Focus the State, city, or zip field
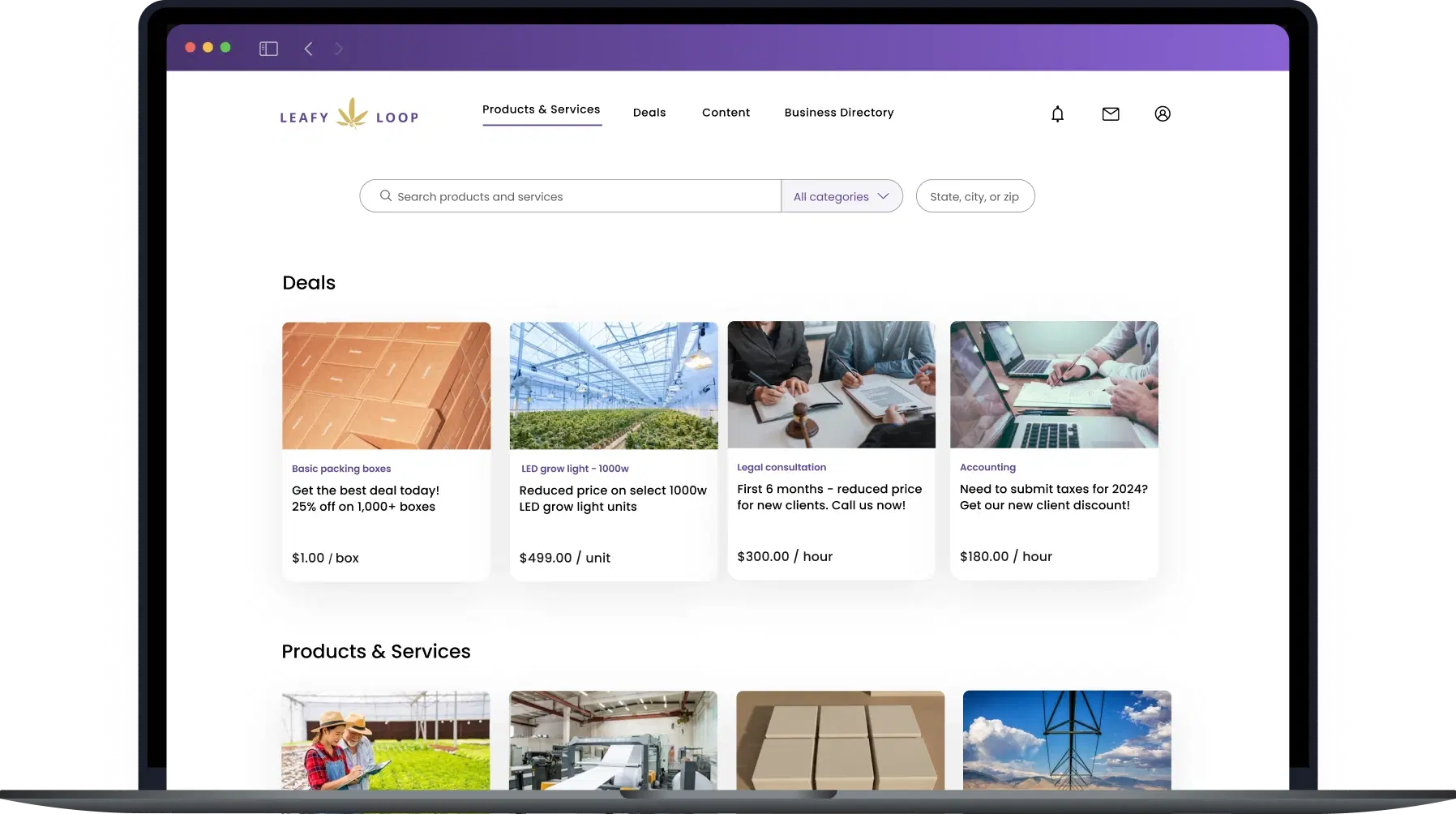1456x814 pixels. click(974, 196)
